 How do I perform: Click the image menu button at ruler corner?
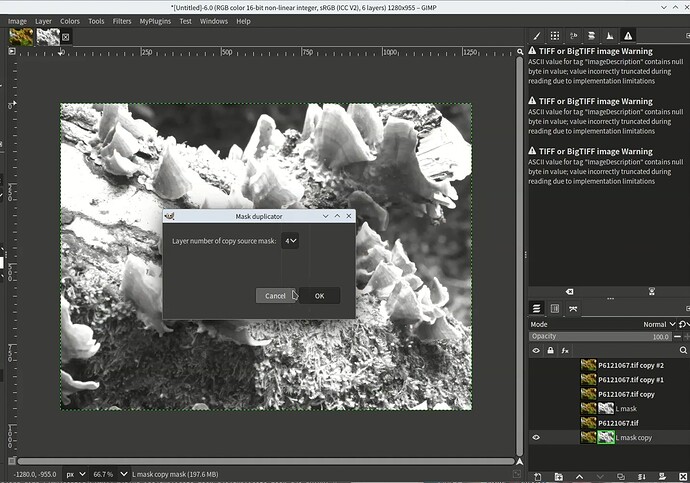point(12,51)
